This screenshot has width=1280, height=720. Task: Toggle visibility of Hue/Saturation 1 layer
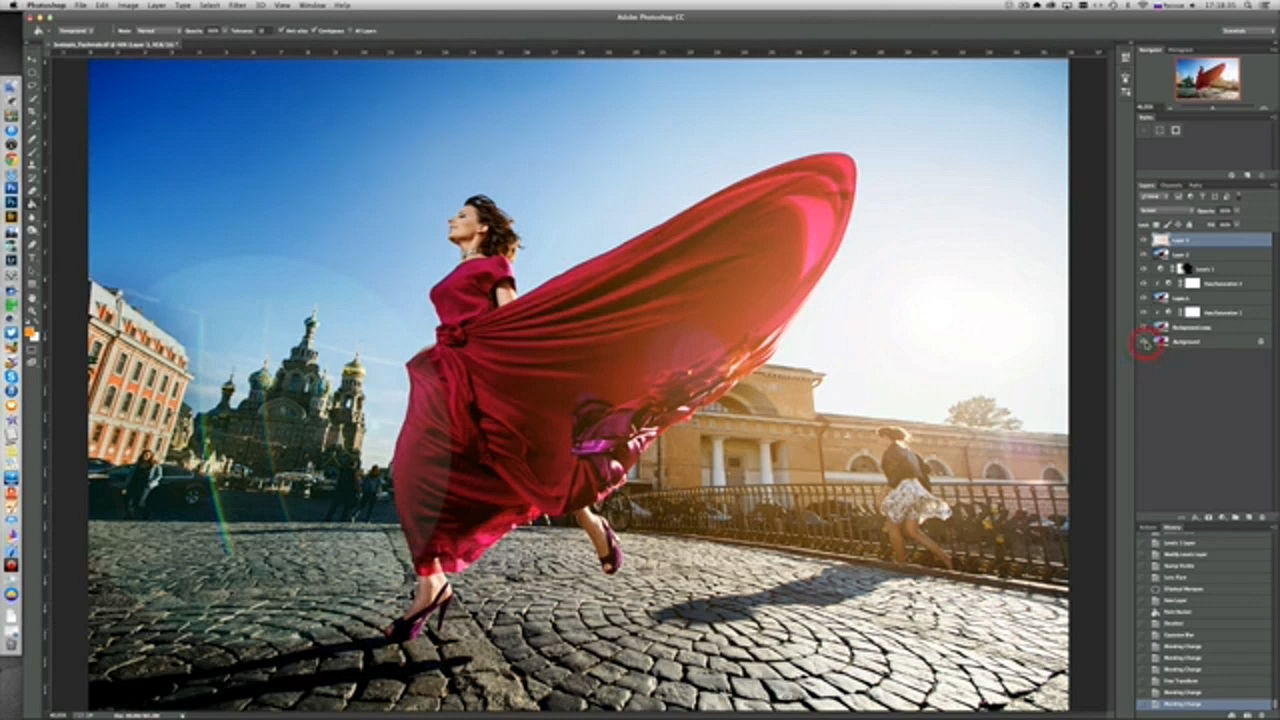click(1144, 312)
